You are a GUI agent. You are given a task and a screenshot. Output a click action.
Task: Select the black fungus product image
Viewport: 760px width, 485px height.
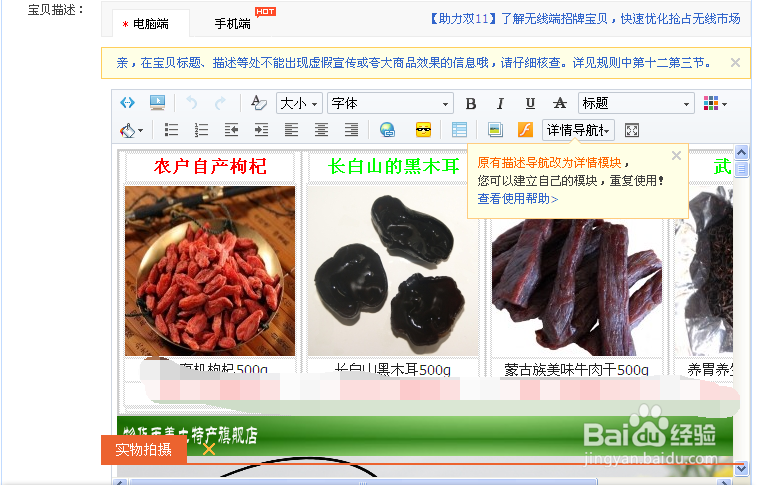coord(393,271)
